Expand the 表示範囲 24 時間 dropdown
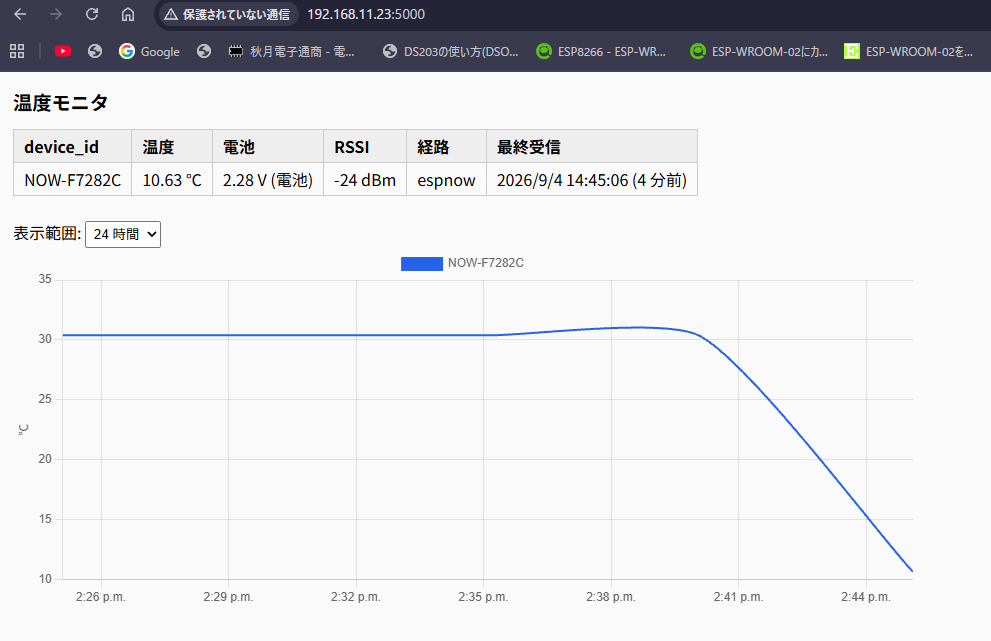 coord(123,235)
